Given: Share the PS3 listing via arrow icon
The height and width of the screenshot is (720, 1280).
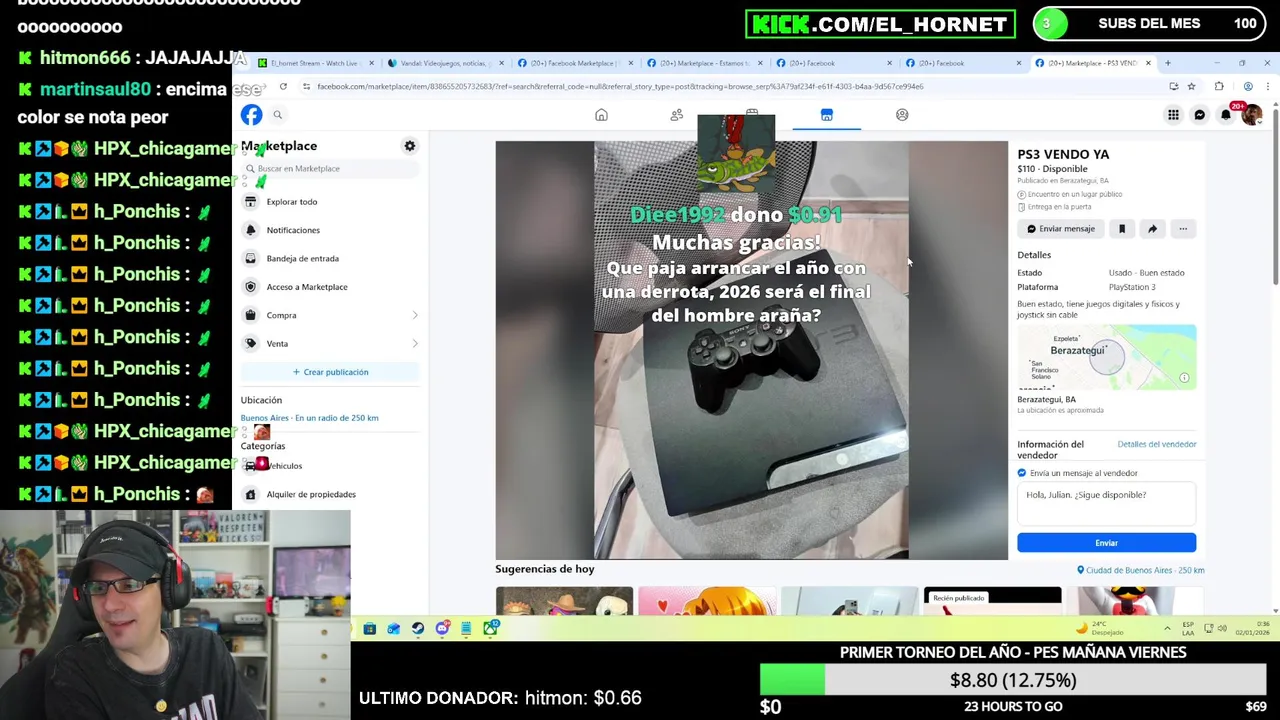Looking at the screenshot, I should click(1152, 229).
